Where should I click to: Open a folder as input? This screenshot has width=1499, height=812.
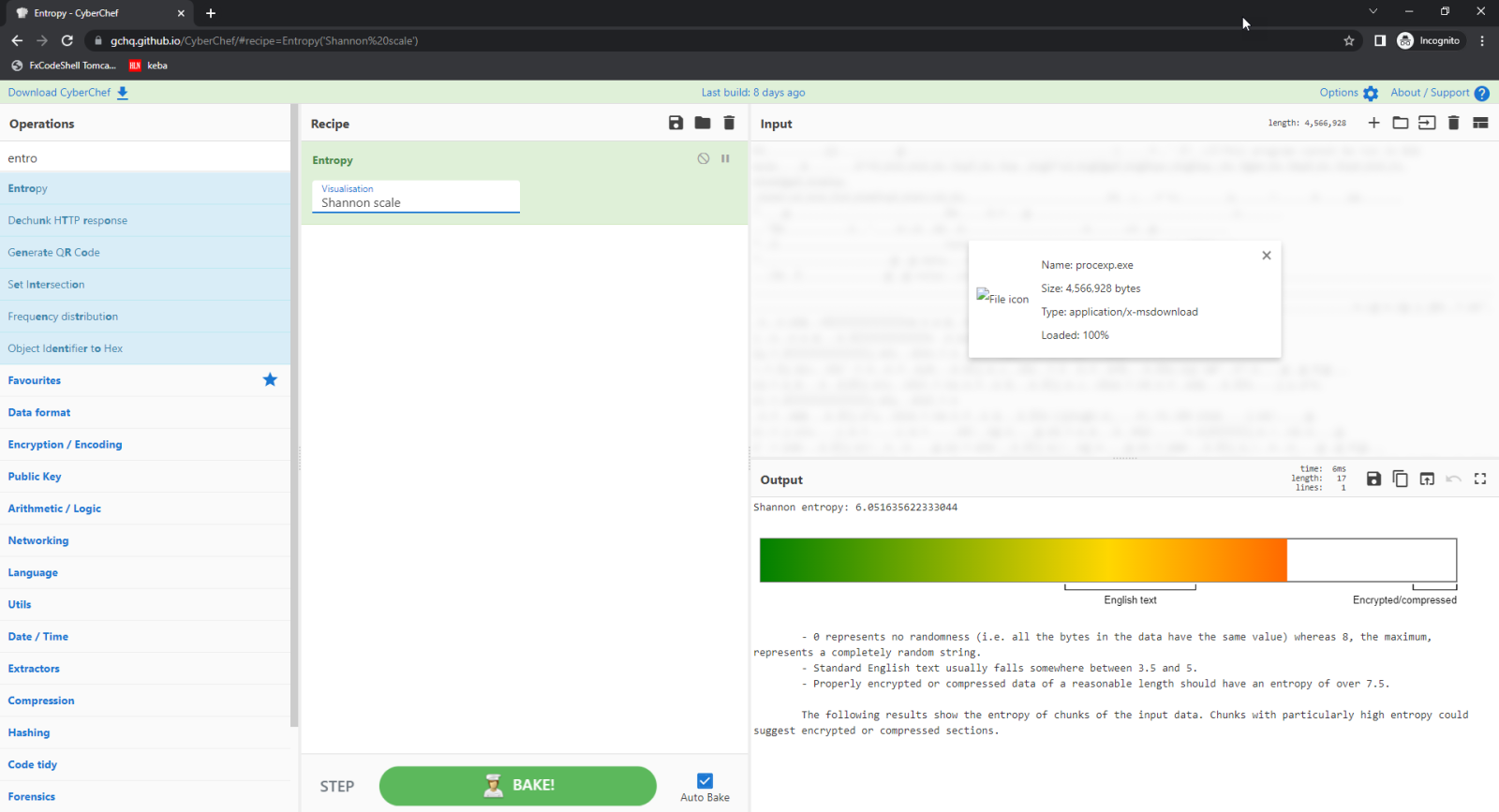point(1400,123)
